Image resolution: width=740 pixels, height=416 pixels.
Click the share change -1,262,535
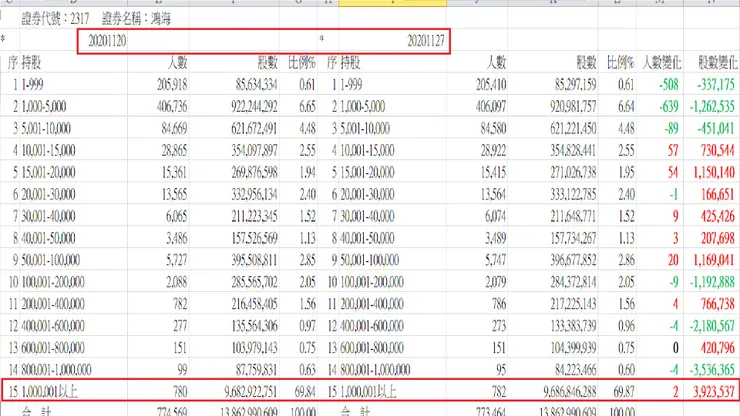tap(713, 106)
